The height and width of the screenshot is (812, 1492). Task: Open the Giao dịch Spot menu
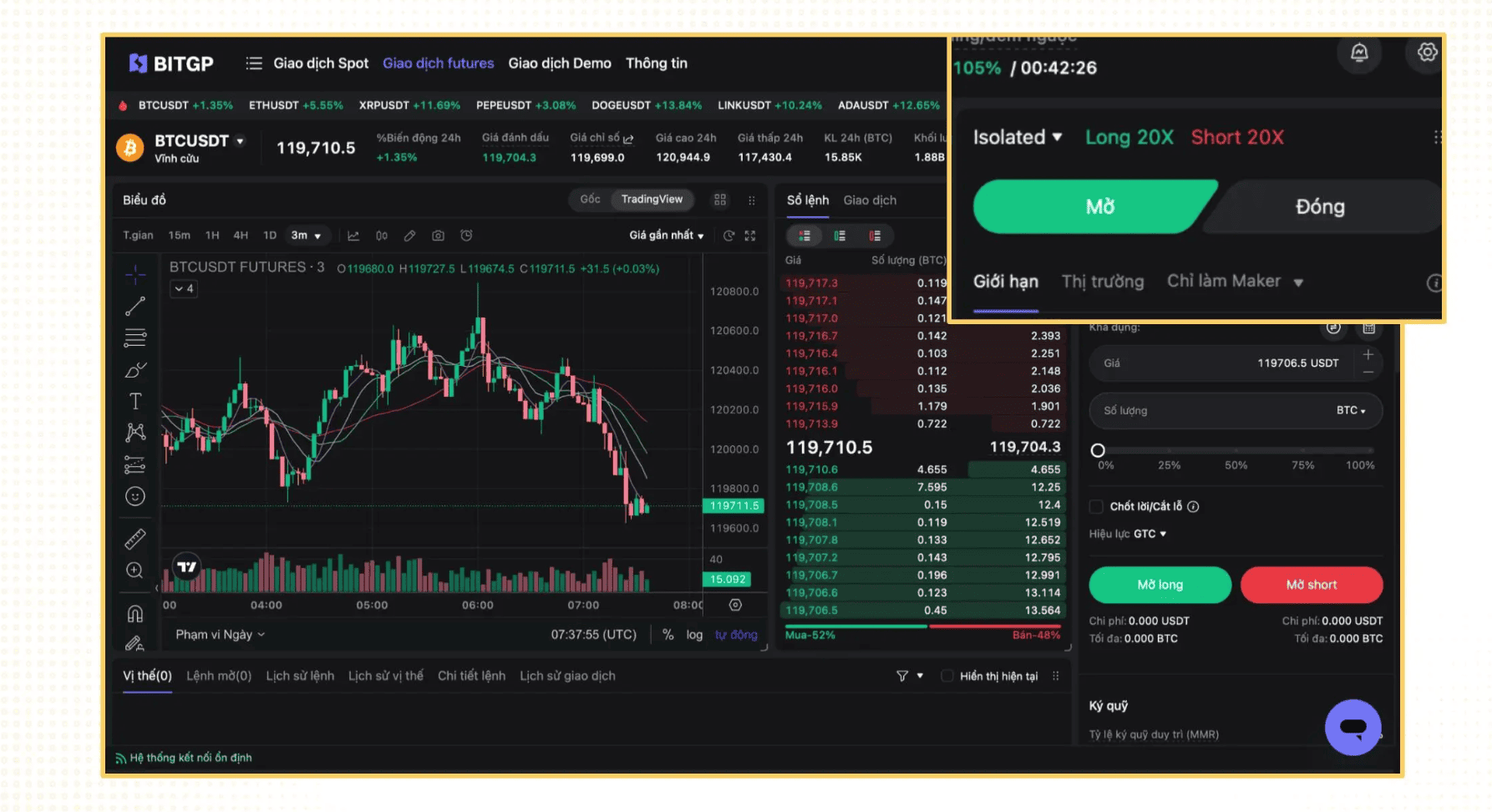pos(321,63)
